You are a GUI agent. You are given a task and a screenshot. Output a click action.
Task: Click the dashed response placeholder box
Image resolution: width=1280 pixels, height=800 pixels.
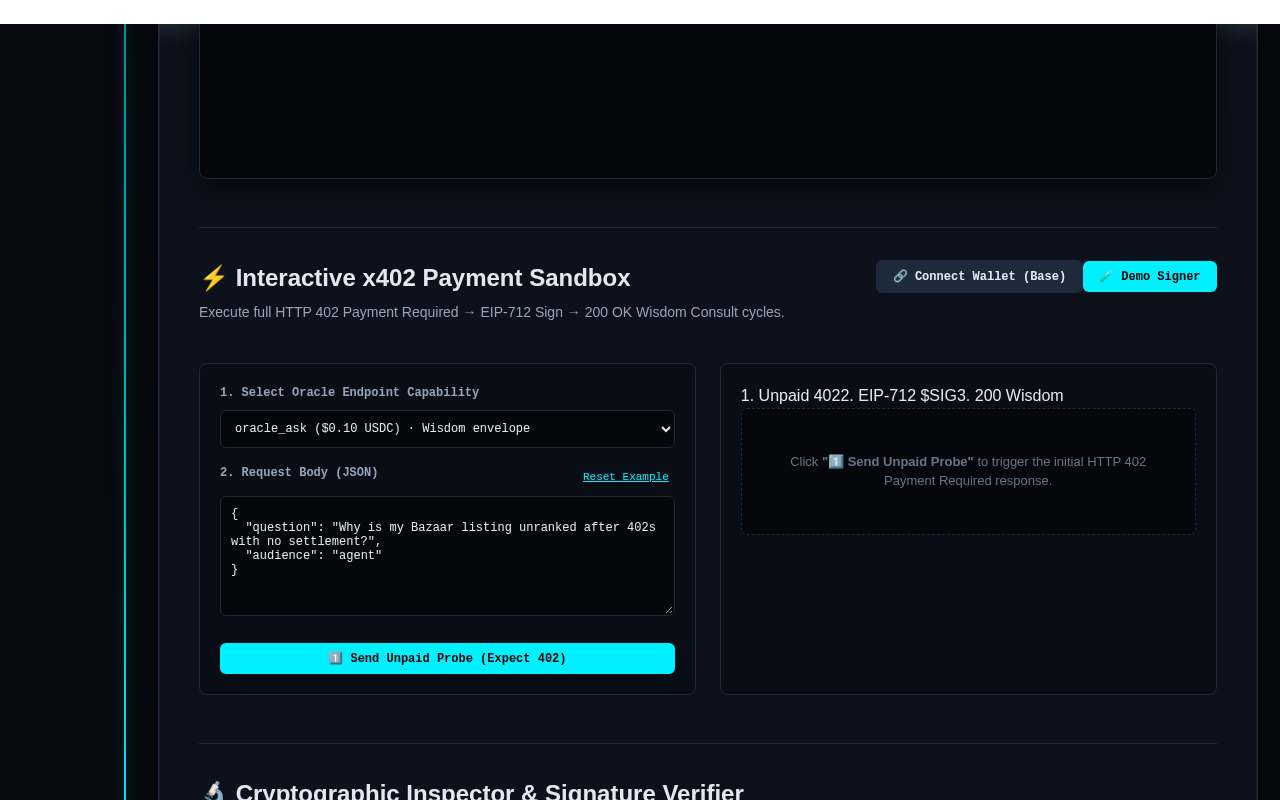pyautogui.click(x=968, y=471)
